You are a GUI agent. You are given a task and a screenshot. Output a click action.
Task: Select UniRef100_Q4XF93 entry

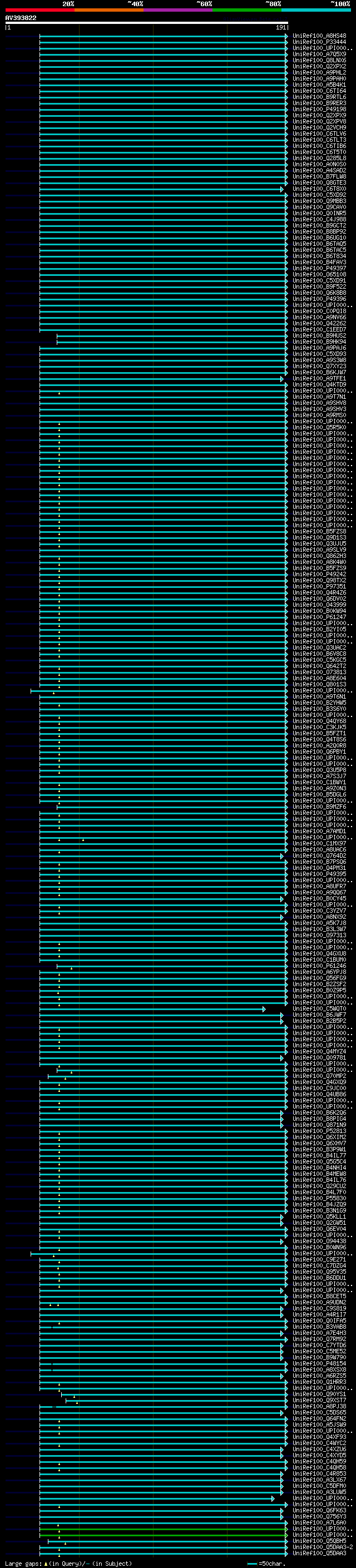(319, 1437)
